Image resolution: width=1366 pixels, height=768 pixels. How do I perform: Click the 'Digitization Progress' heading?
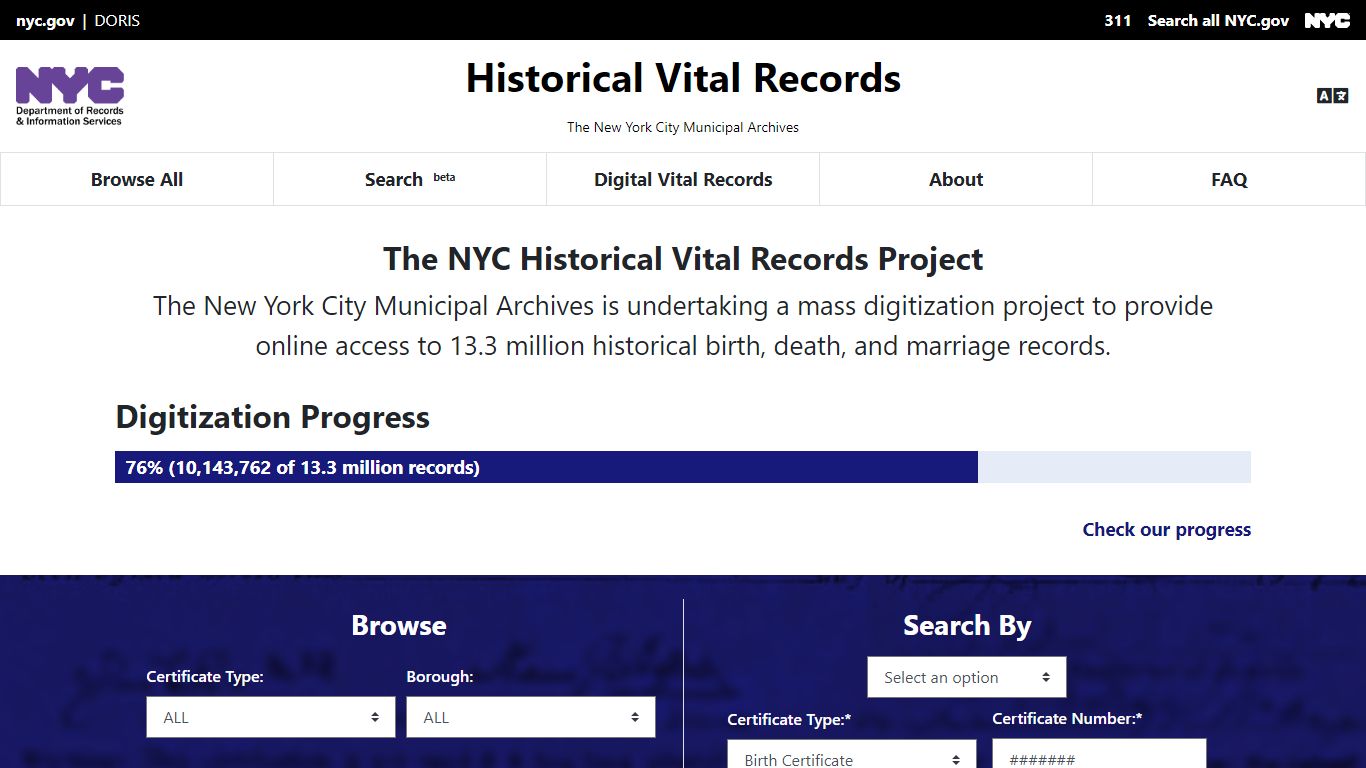273,417
